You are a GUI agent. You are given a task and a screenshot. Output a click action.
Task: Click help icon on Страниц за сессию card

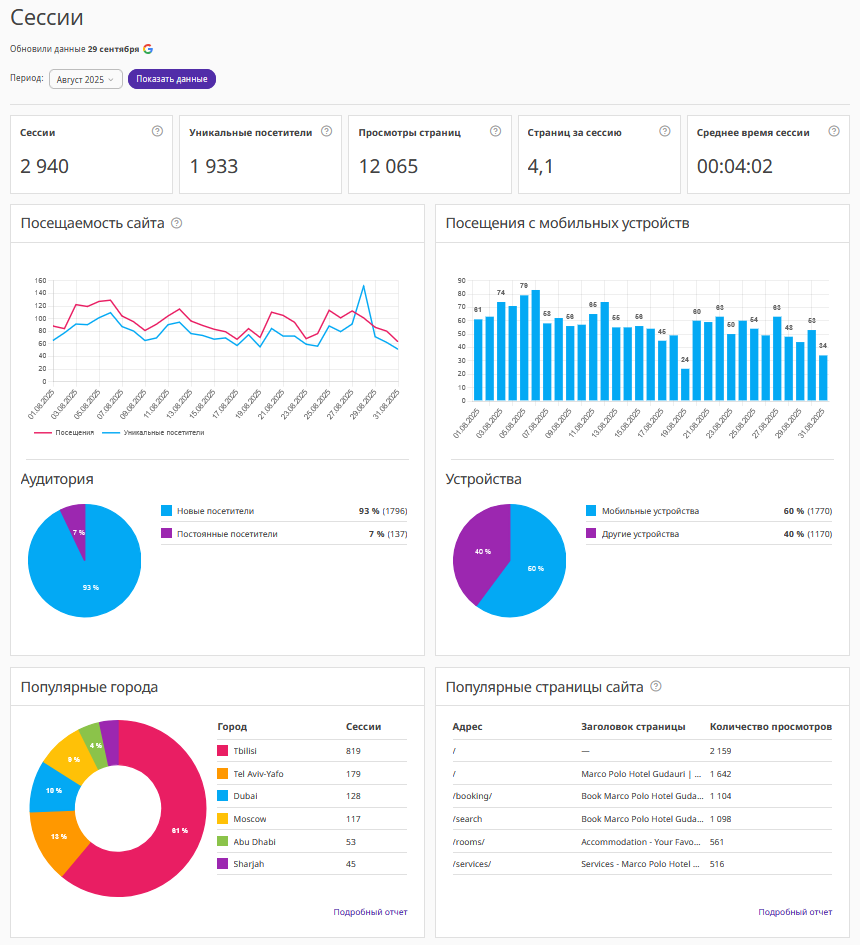click(665, 131)
